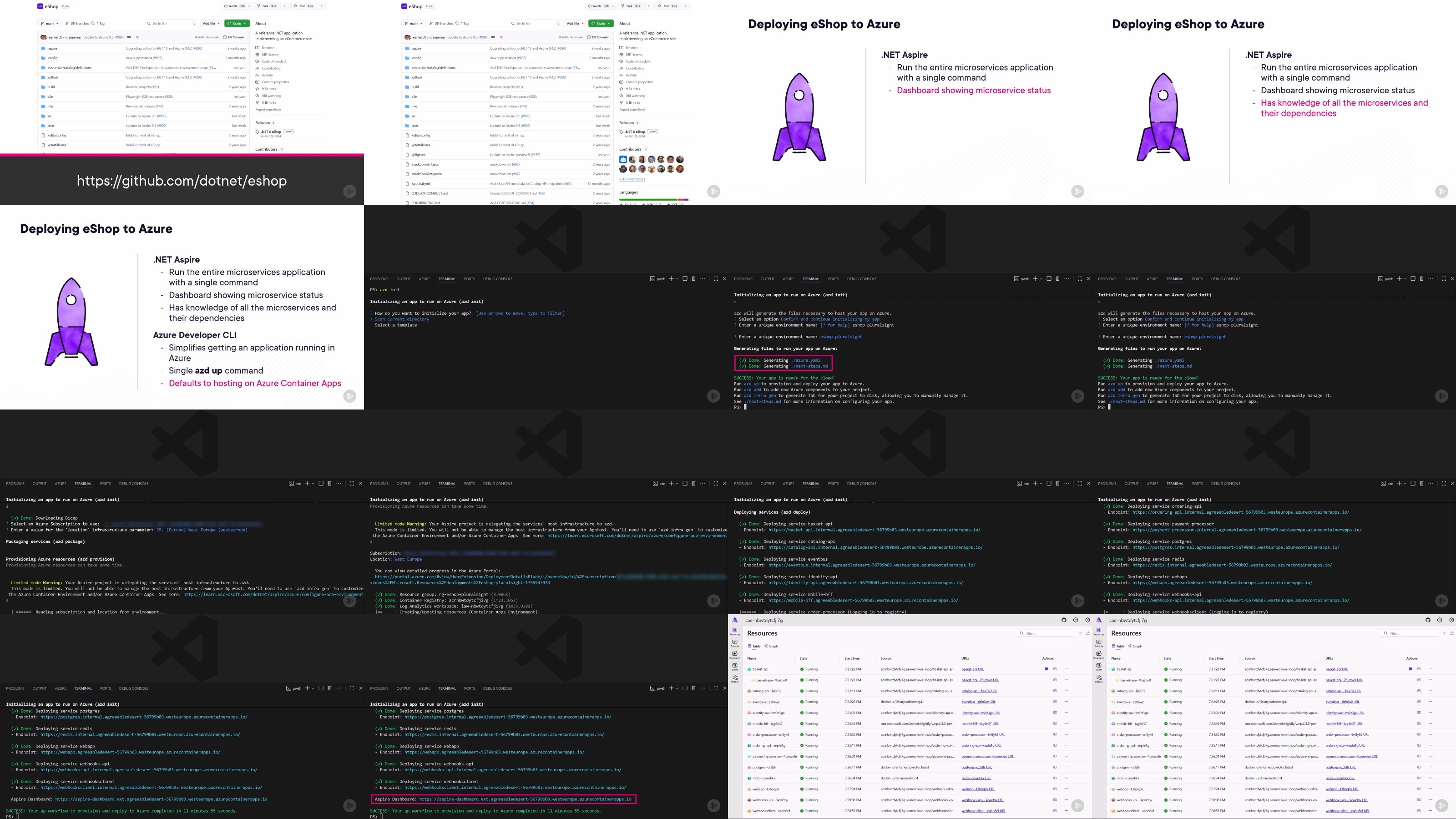Select 'Scan current directory' option
This screenshot has height=819, width=1456.
(402, 319)
